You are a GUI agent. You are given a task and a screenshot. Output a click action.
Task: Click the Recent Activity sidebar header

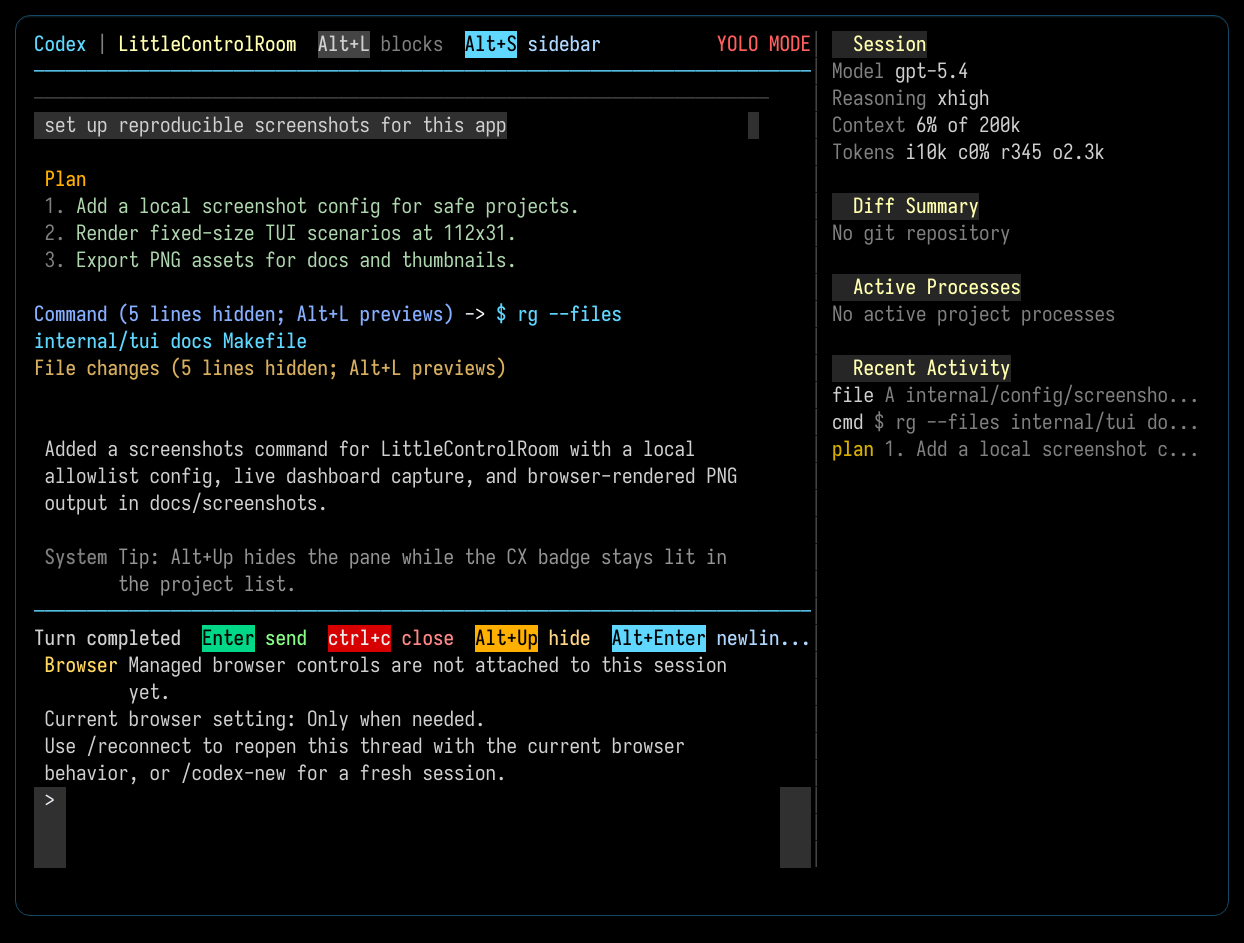(922, 368)
